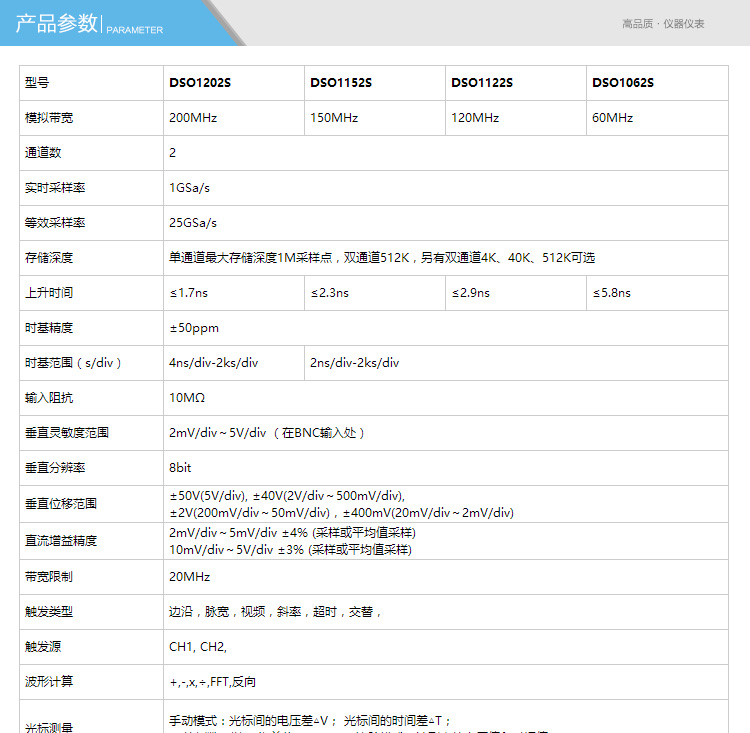750x733 pixels.
Task: Click the 实时采样率 row label
Action: [x=49, y=188]
